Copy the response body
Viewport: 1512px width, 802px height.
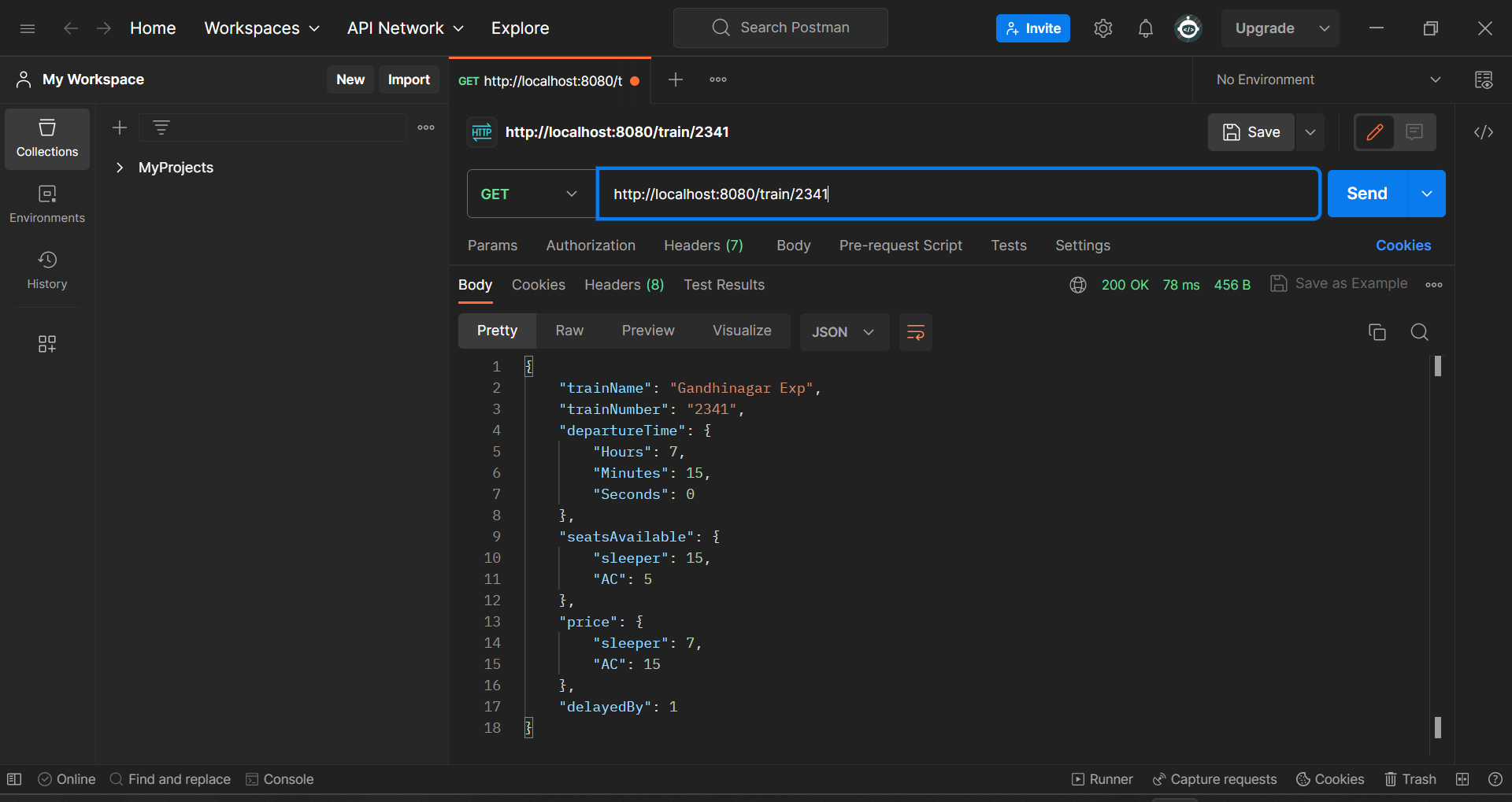[x=1376, y=331]
